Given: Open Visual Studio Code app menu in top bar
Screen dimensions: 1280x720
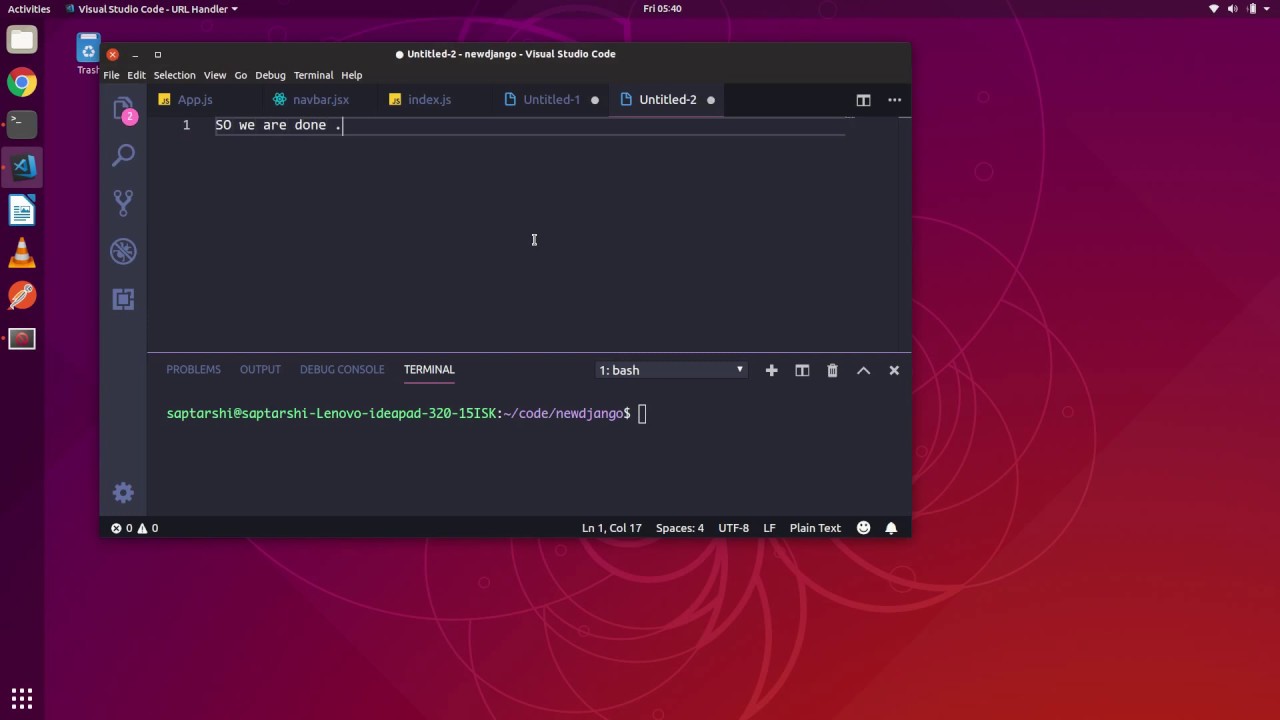Looking at the screenshot, I should [x=152, y=9].
